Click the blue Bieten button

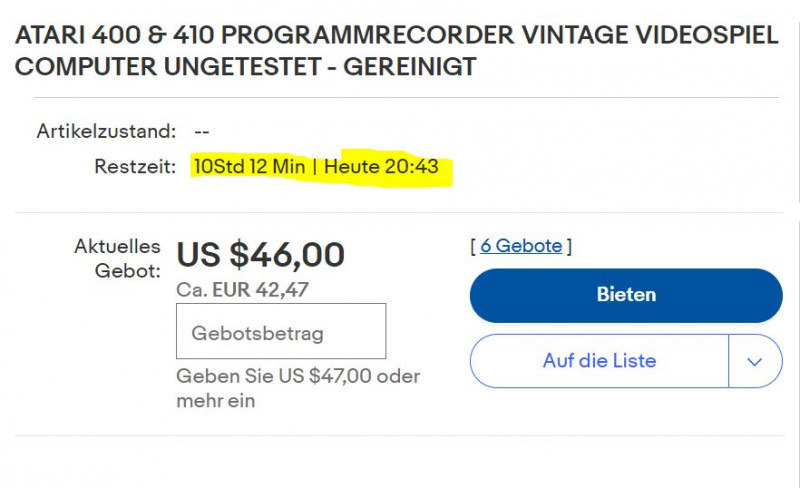[626, 295]
